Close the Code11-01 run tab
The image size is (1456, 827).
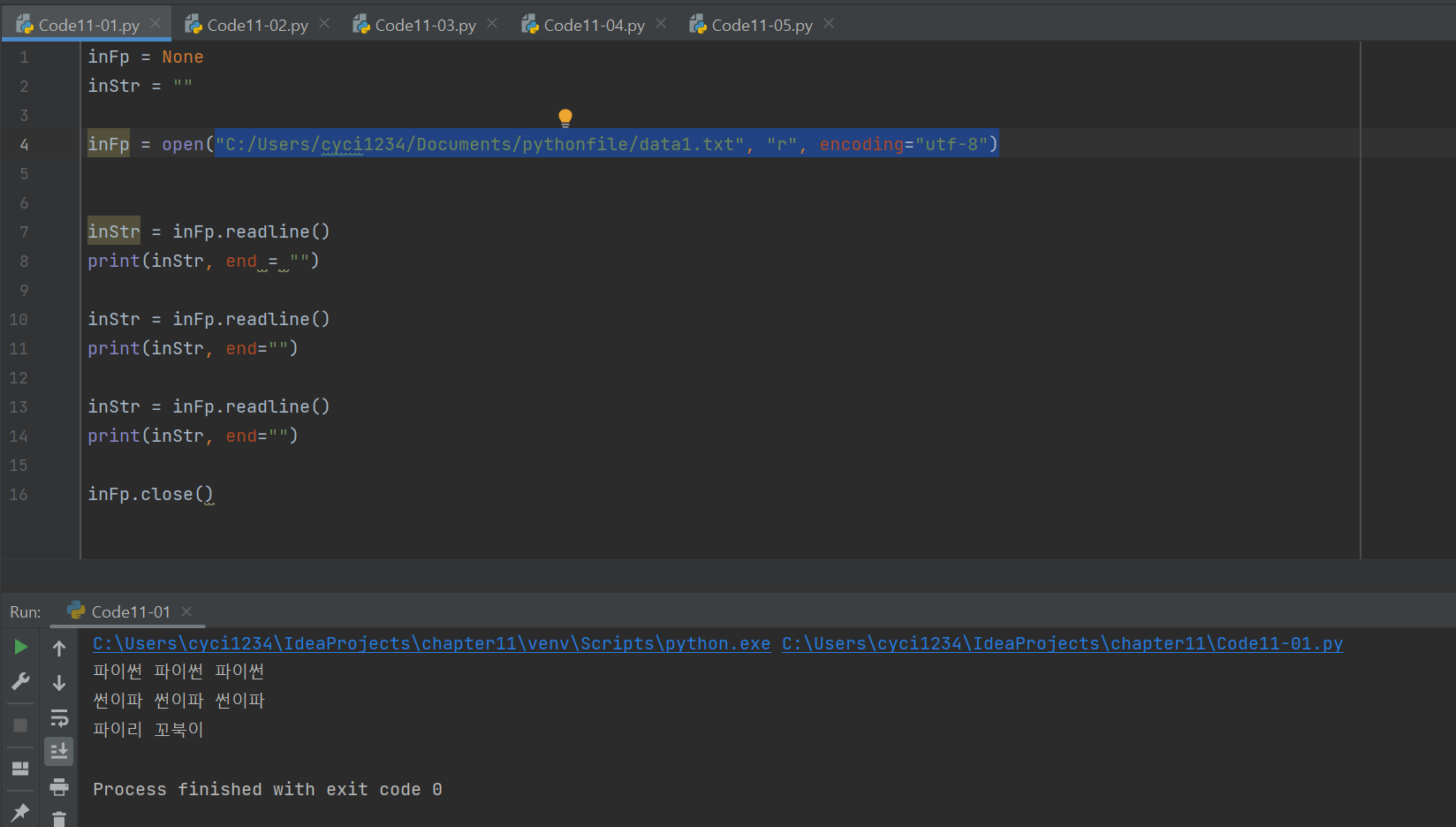[186, 611]
